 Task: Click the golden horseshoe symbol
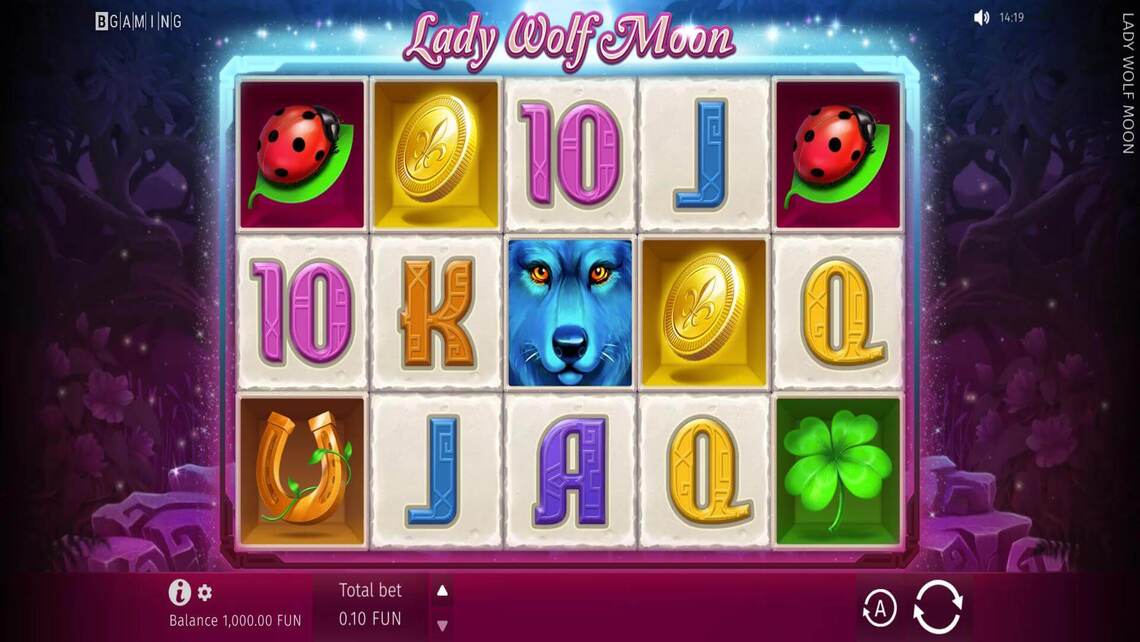pyautogui.click(x=302, y=471)
